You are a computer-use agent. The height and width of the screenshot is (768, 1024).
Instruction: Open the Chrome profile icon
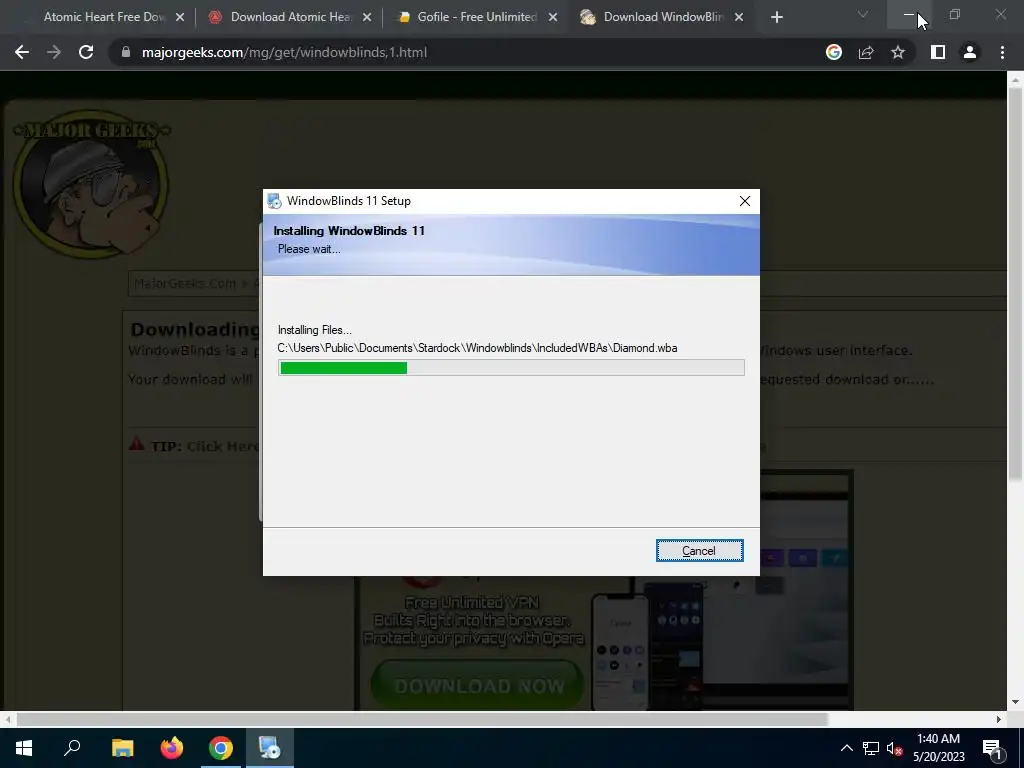tap(970, 52)
